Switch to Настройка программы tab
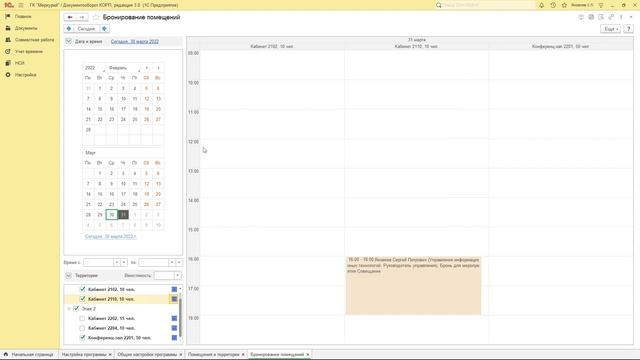This screenshot has width=640, height=360. click(84, 355)
